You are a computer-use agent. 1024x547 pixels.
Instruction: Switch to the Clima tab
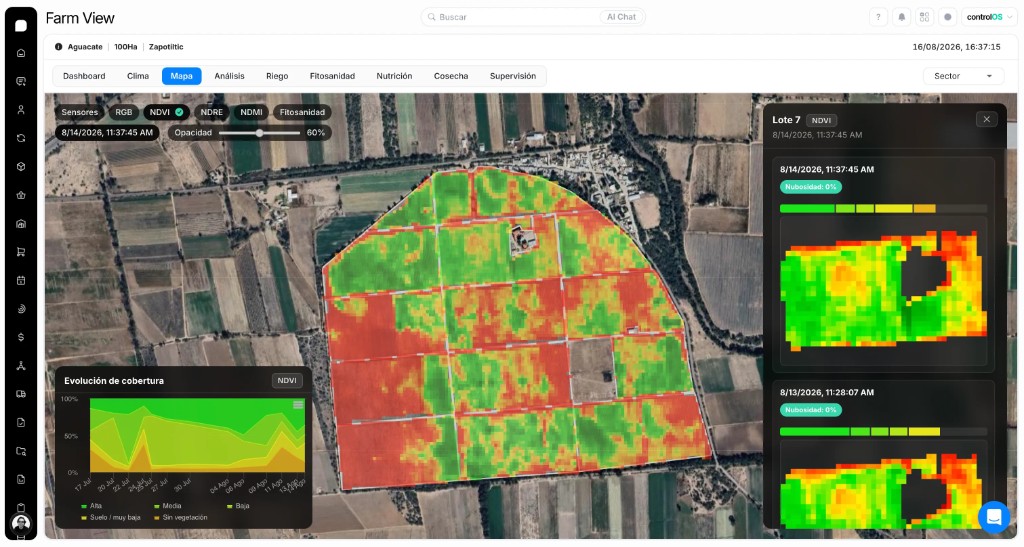(x=138, y=76)
